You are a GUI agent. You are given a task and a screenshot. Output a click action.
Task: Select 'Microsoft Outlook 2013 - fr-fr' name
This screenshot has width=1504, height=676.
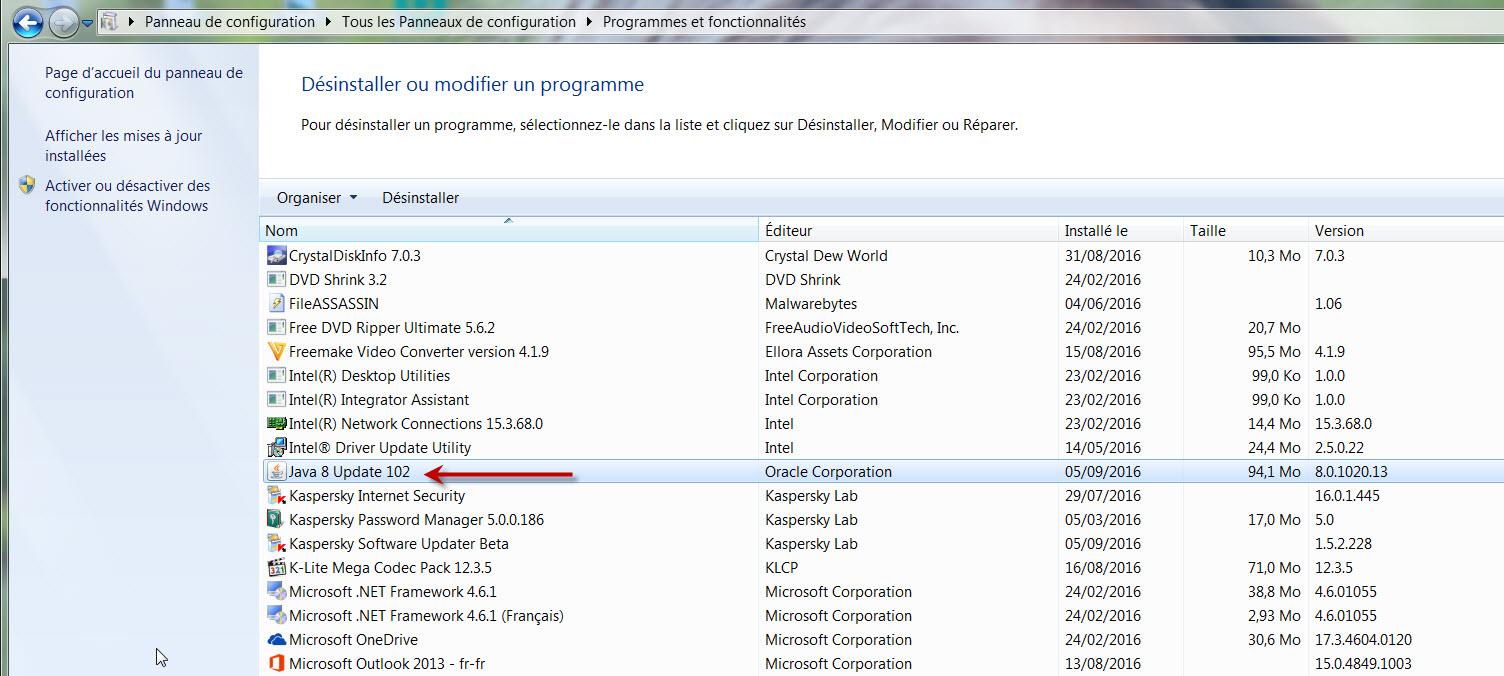click(x=387, y=664)
